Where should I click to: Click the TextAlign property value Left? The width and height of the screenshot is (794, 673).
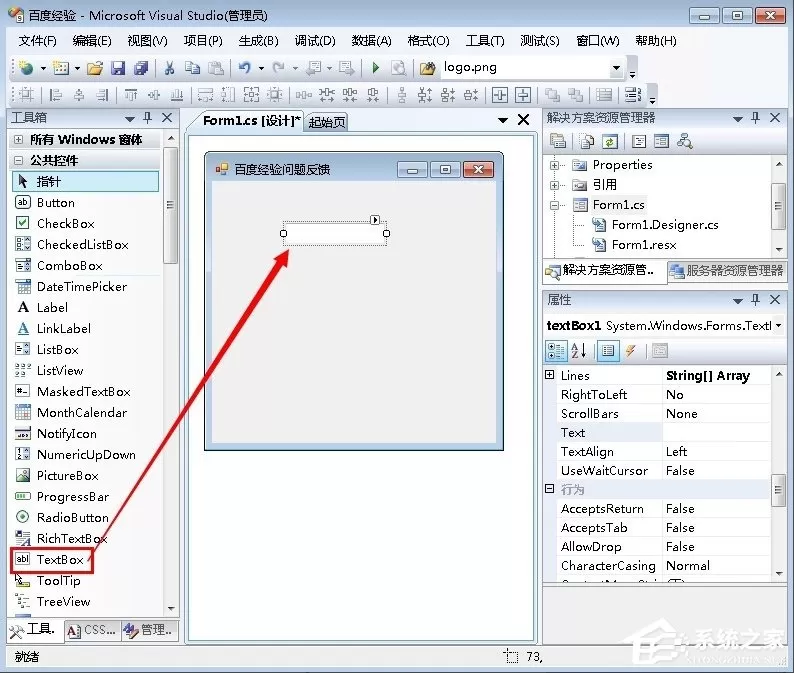coord(716,452)
